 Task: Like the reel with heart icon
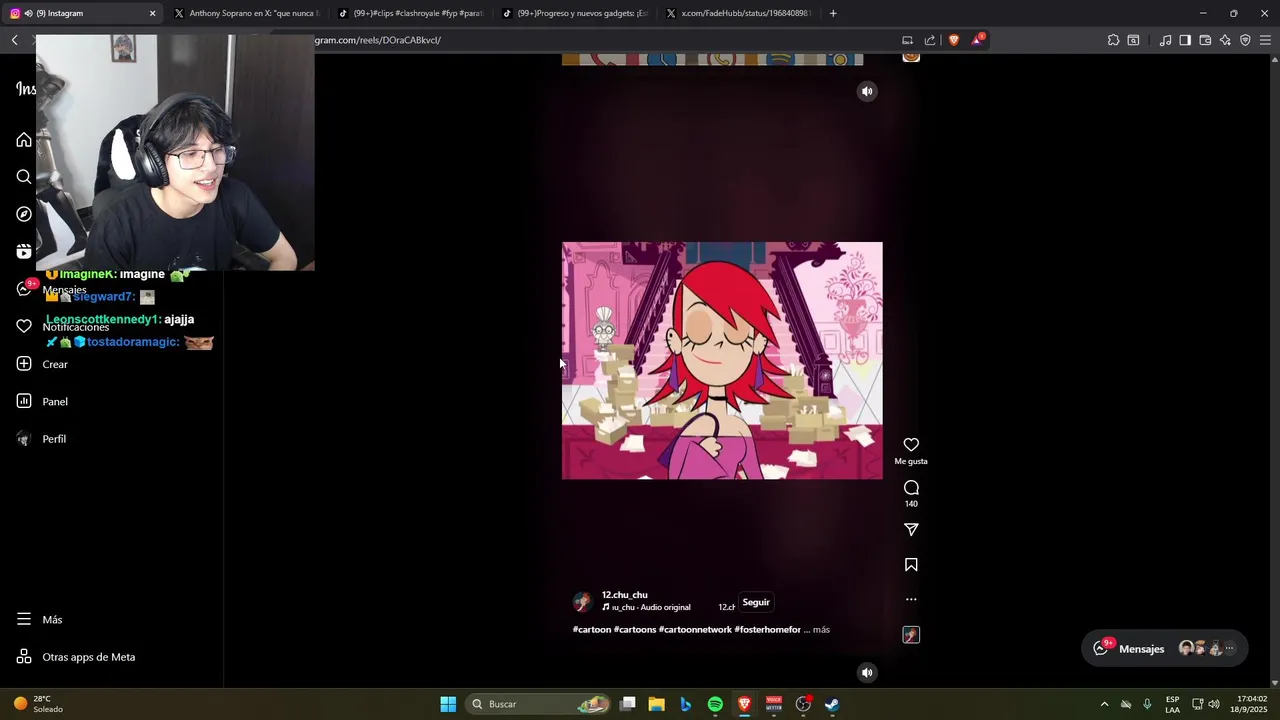pyautogui.click(x=911, y=445)
